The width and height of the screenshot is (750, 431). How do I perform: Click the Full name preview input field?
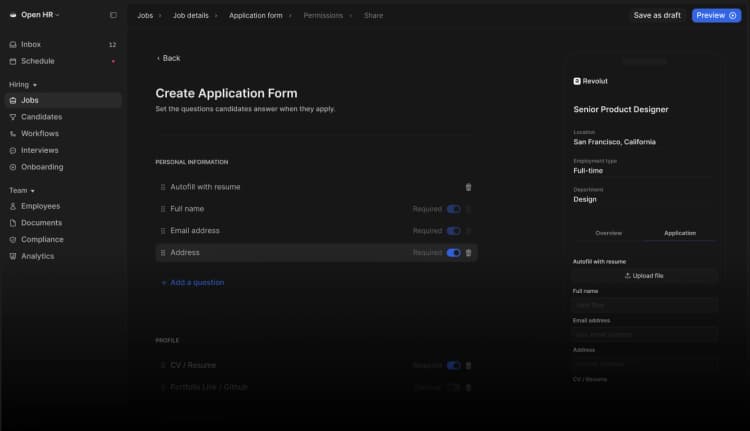(x=644, y=305)
